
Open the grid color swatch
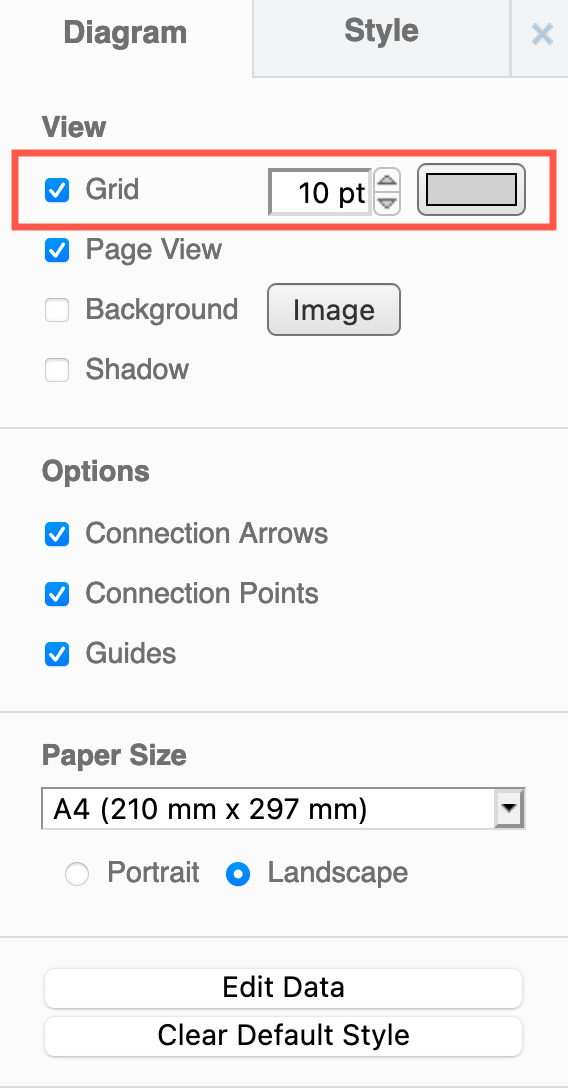tap(471, 190)
